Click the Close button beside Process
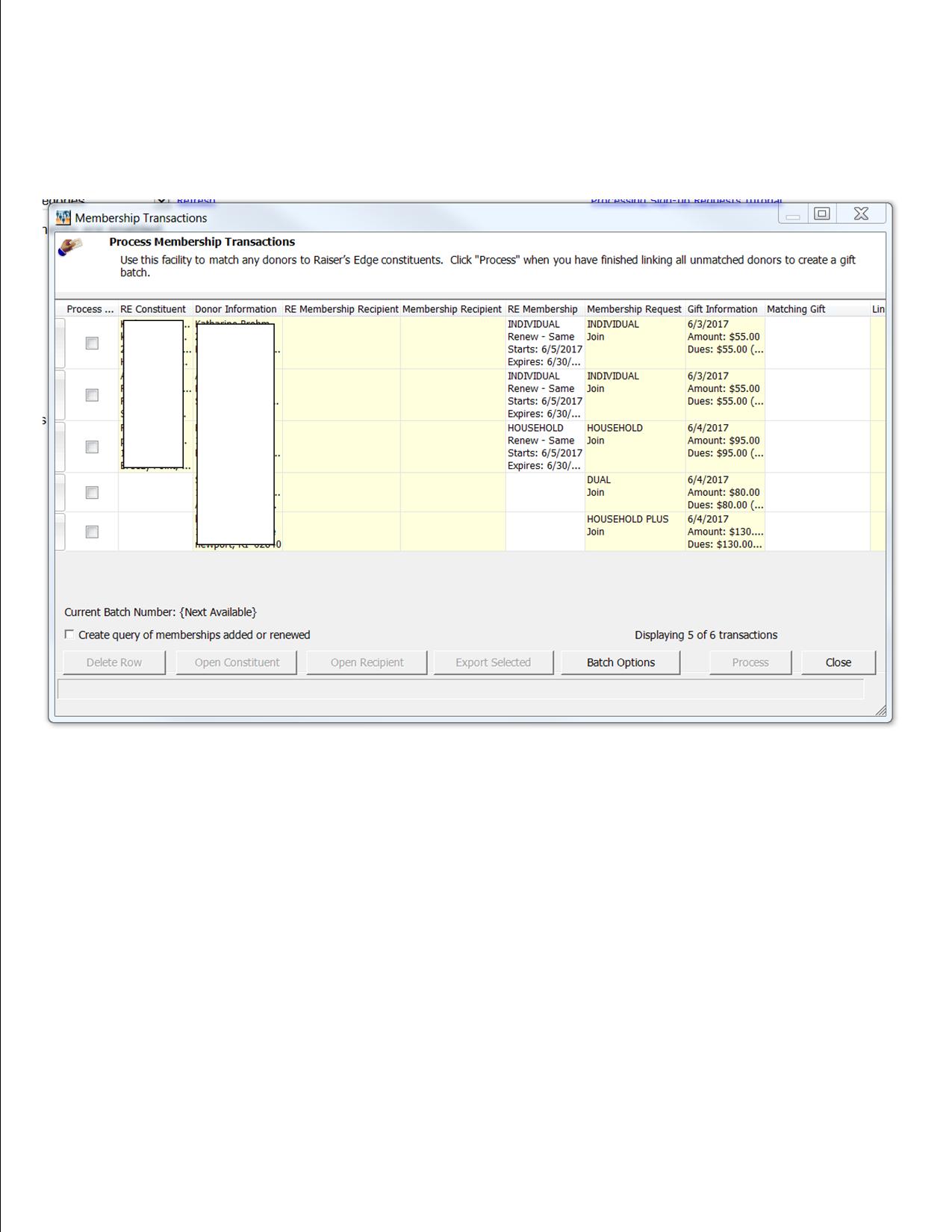This screenshot has height=1232, width=952. coord(839,662)
